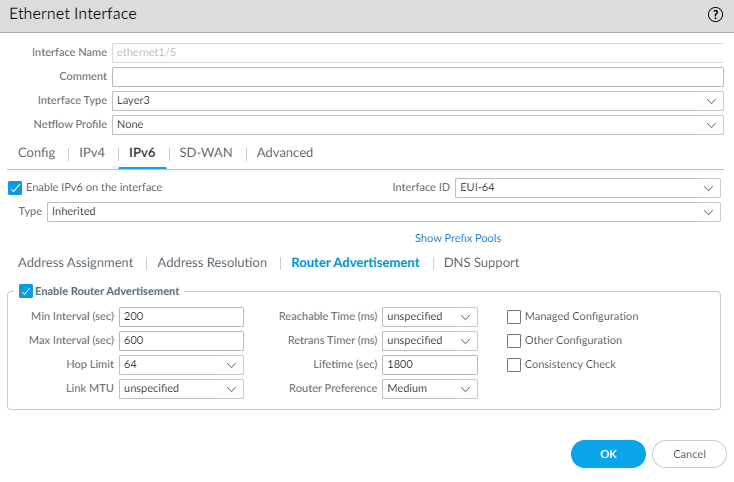Expand the Reachable Time dropdown
The image size is (734, 482).
pos(465,317)
